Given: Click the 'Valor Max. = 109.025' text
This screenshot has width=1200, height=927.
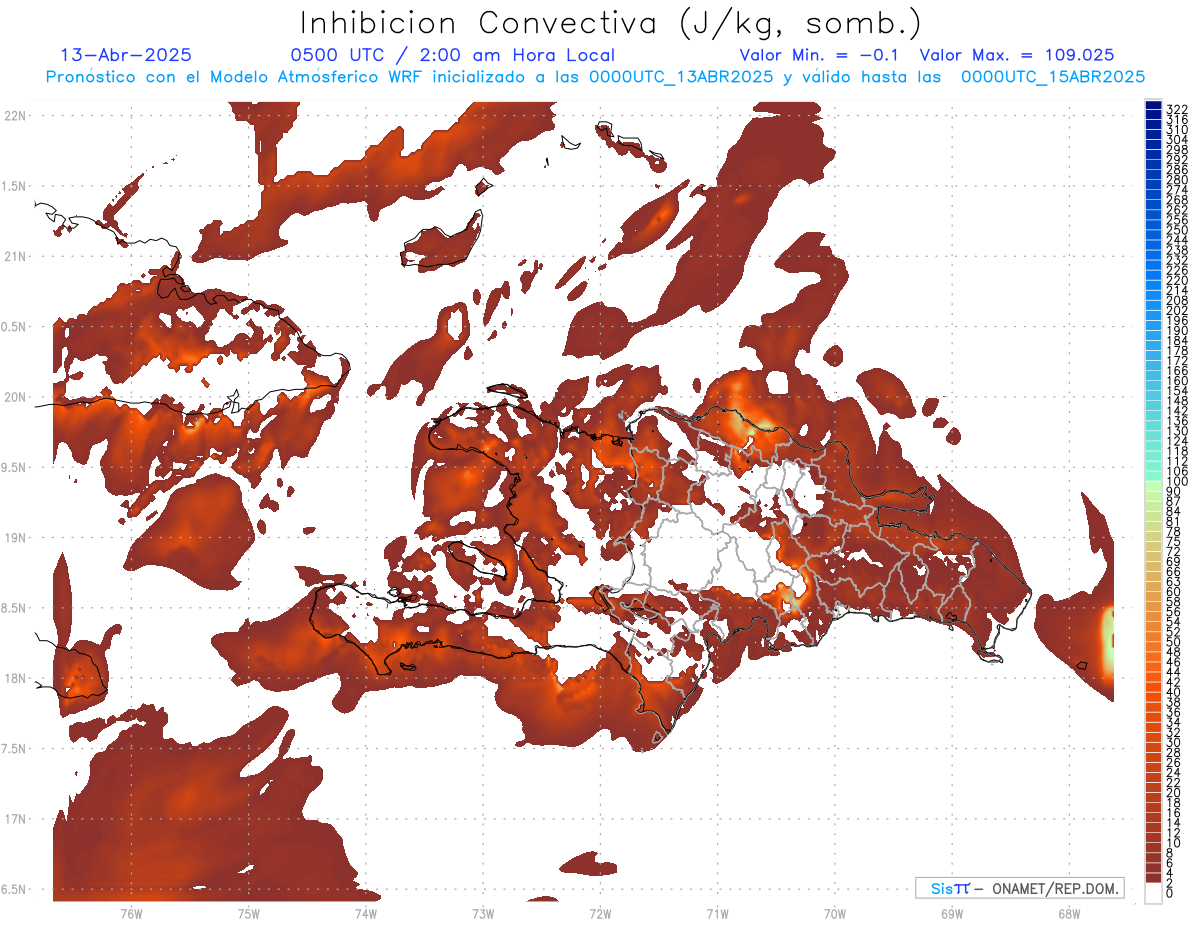Looking at the screenshot, I should pos(1017,55).
